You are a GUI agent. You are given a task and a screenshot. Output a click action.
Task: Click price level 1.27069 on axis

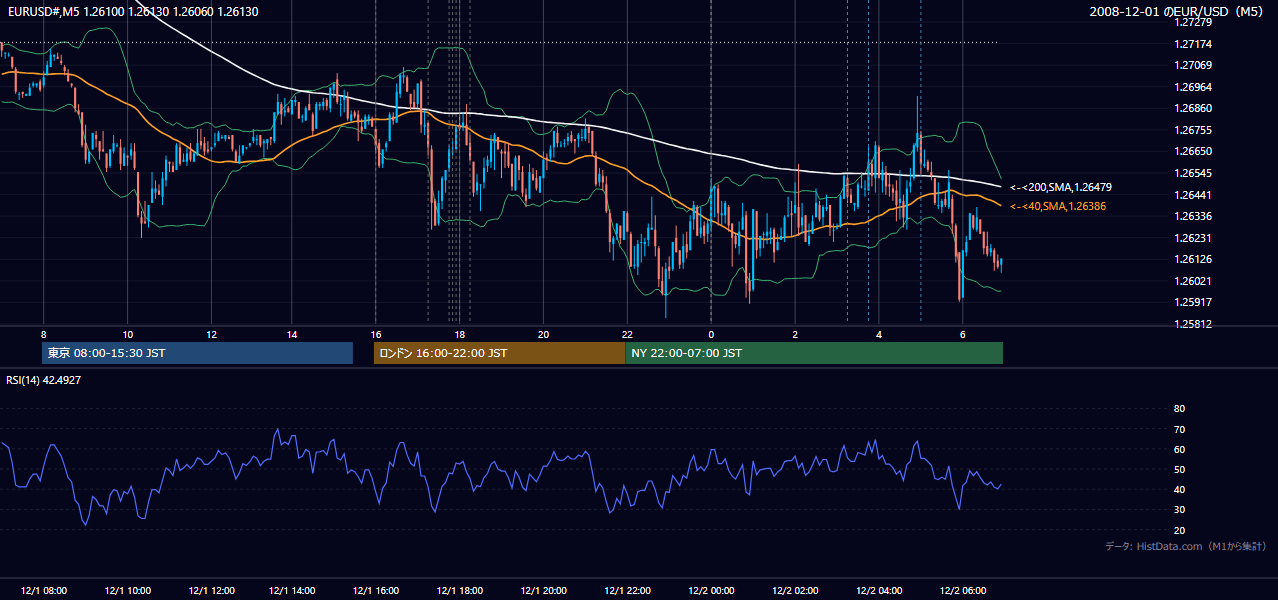[1193, 65]
